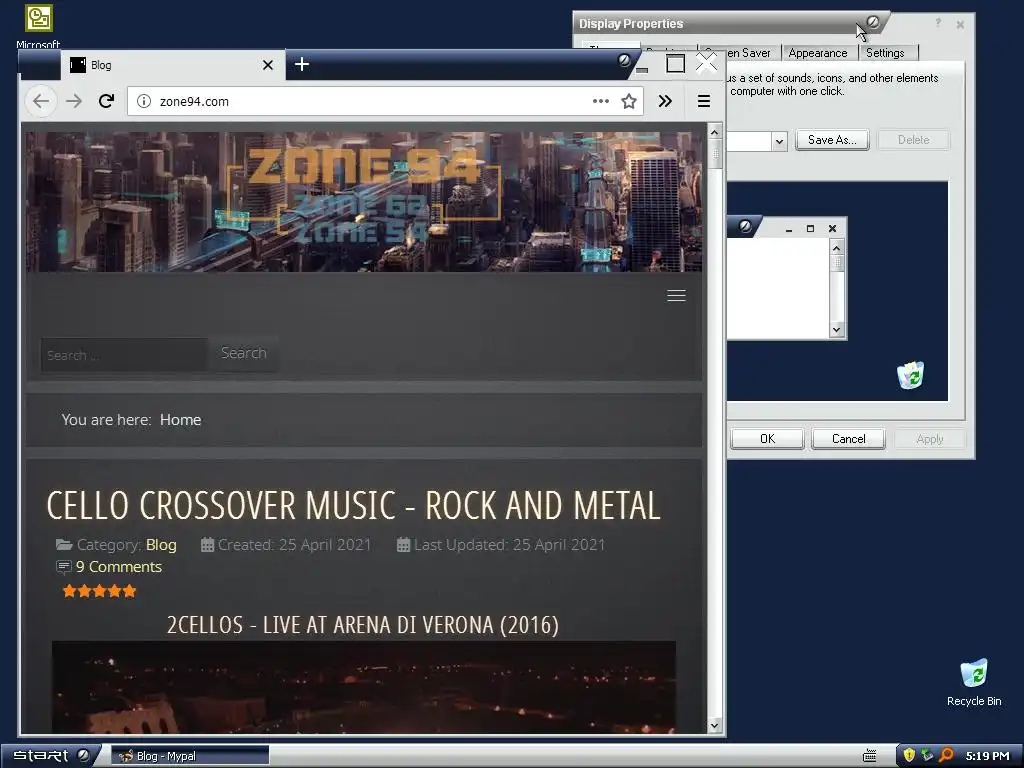Switch to Blog - Mypal taskbar button
This screenshot has width=1024, height=768.
[x=190, y=756]
